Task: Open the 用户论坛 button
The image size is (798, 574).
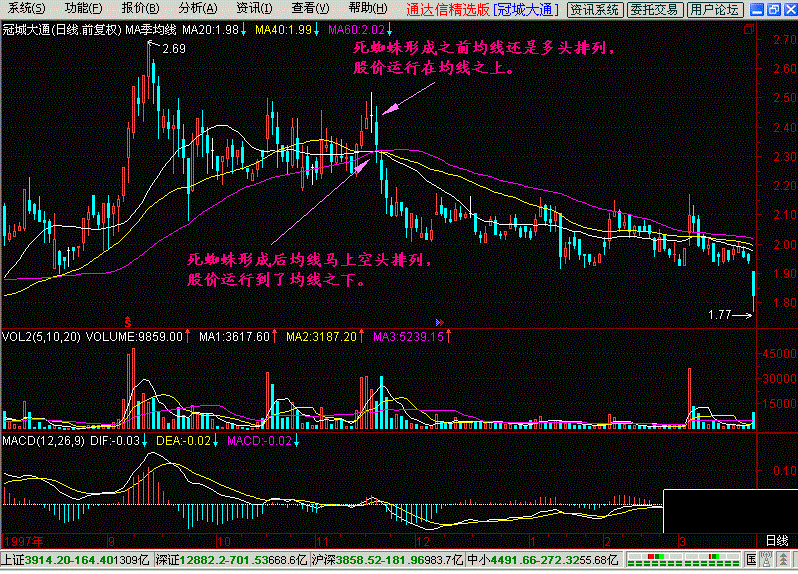Action: point(715,9)
